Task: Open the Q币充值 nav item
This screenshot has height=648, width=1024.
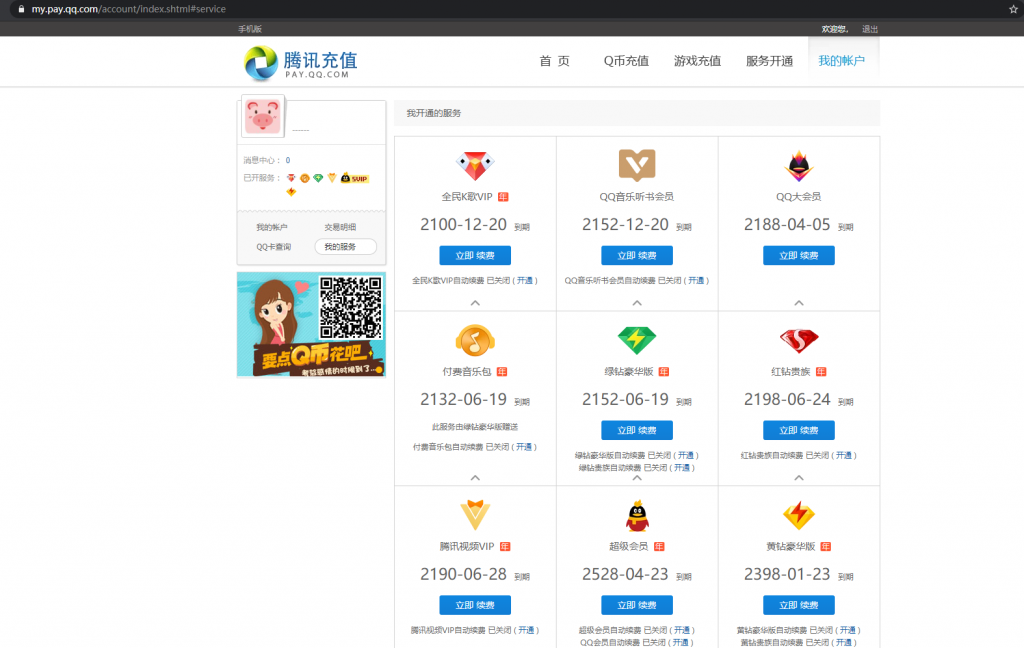Action: [x=626, y=61]
